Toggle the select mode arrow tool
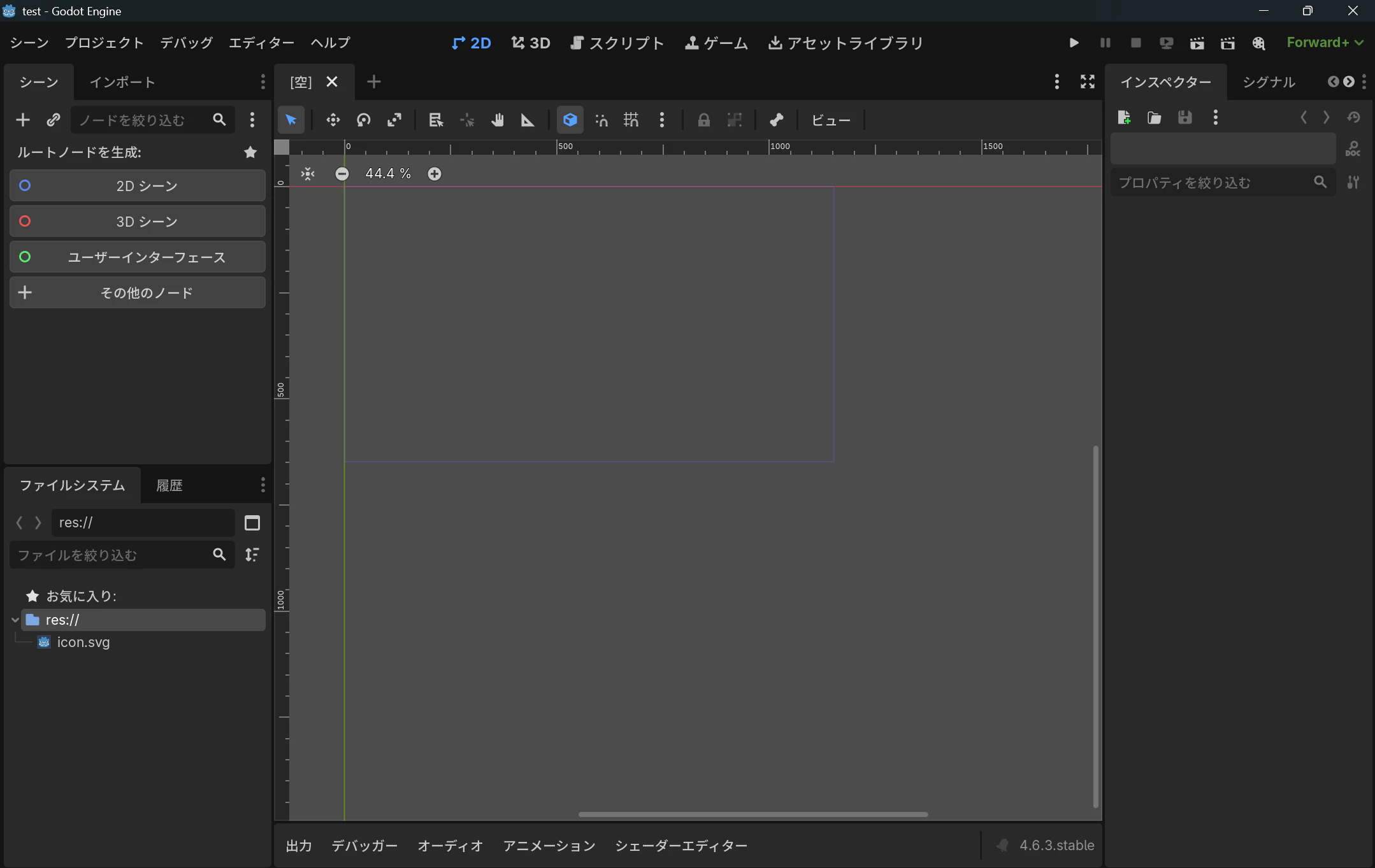1375x868 pixels. click(291, 120)
